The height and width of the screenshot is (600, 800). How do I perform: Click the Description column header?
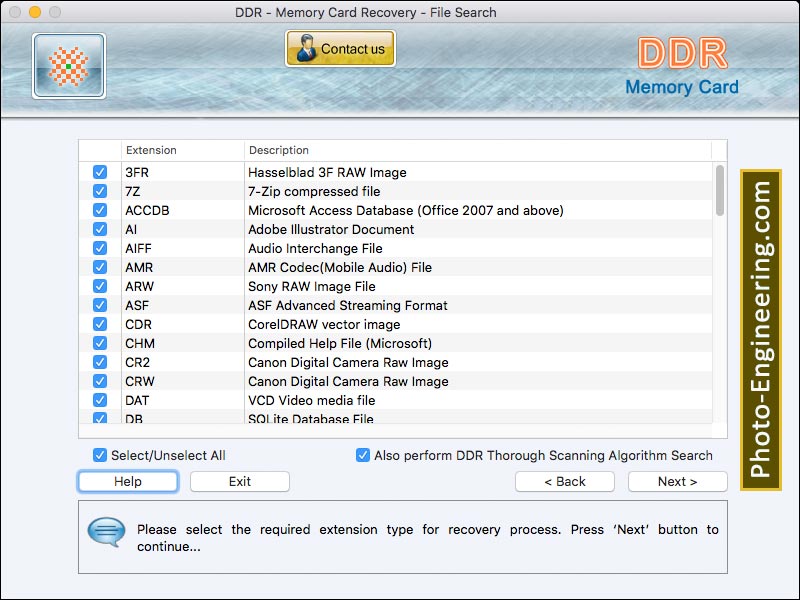pos(280,150)
